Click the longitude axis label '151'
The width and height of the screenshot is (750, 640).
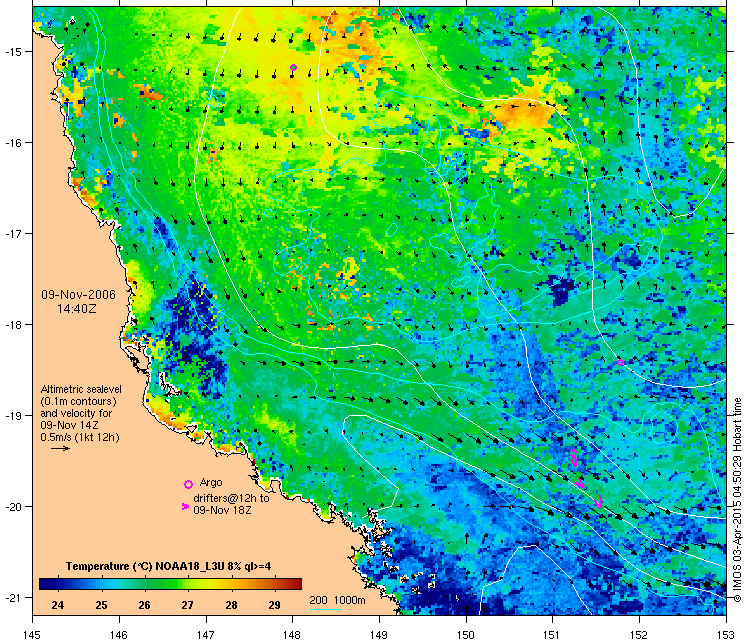[552, 634]
